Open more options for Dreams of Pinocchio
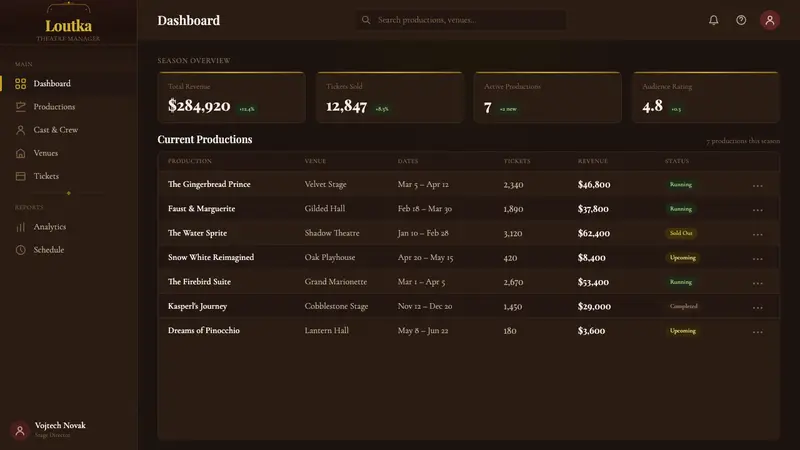This screenshot has height=450, width=800. 757,332
